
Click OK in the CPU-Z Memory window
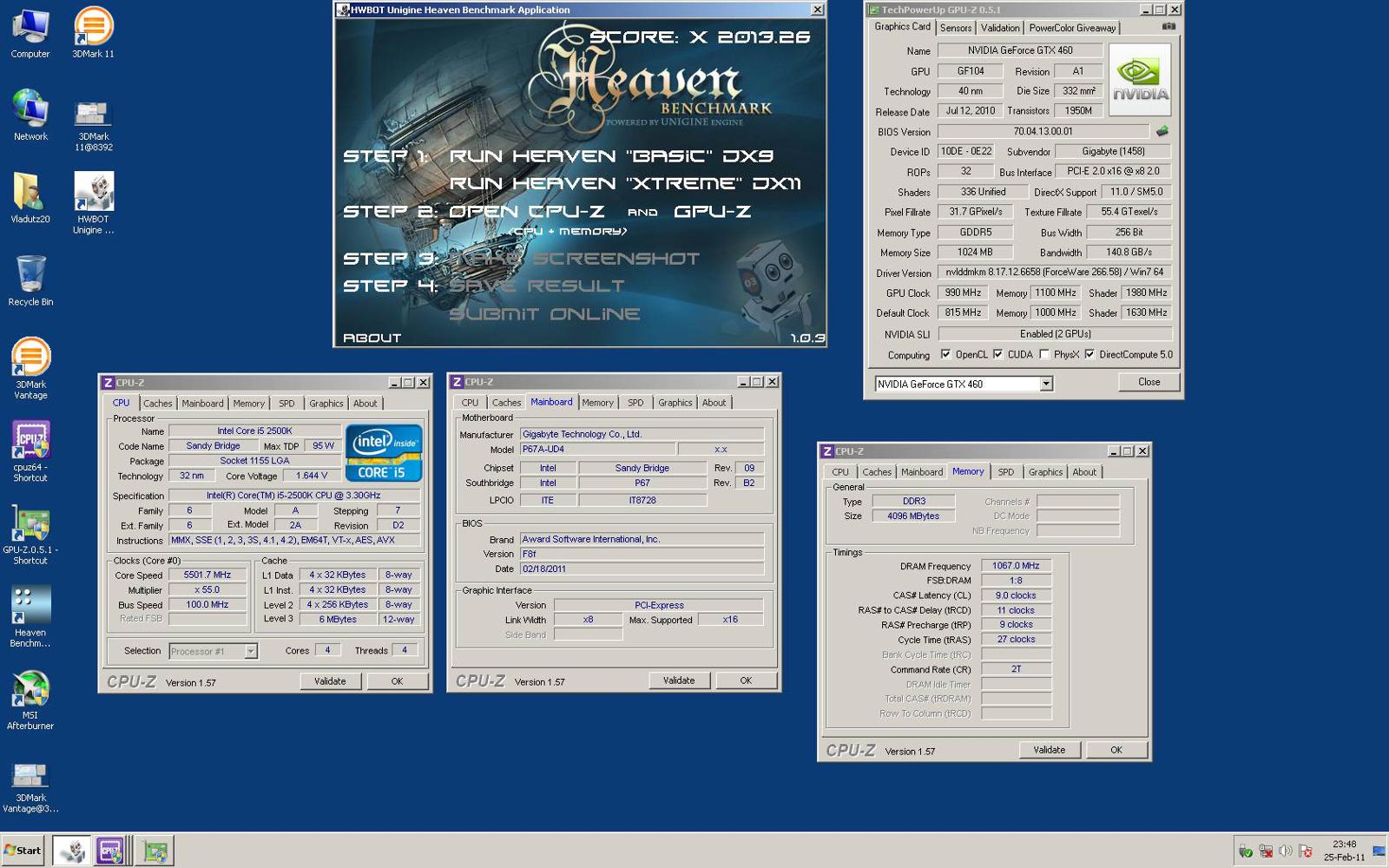(1116, 750)
